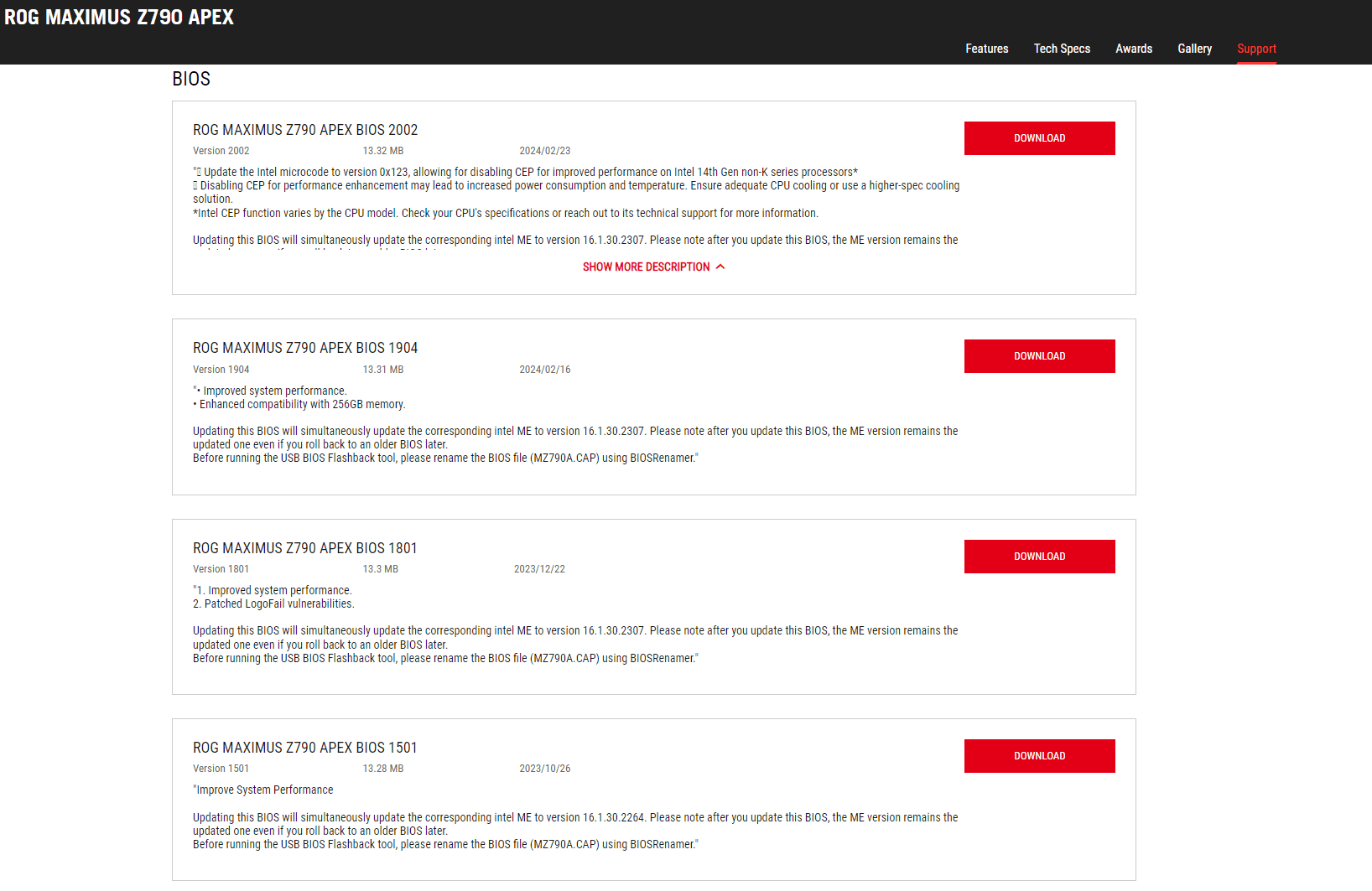
Task: Click the Version 2002 label
Action: [221, 151]
